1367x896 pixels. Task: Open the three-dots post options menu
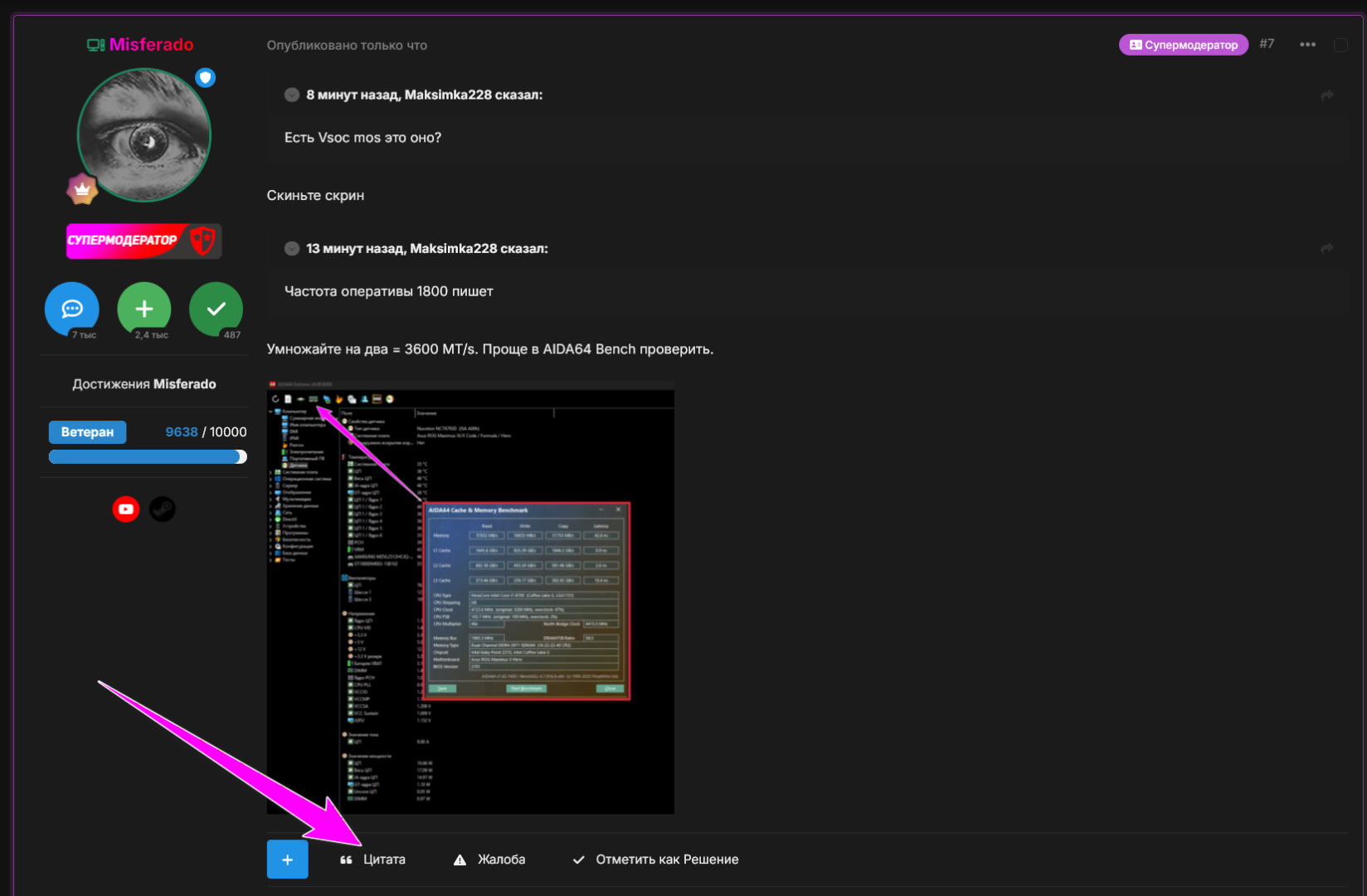coord(1307,45)
